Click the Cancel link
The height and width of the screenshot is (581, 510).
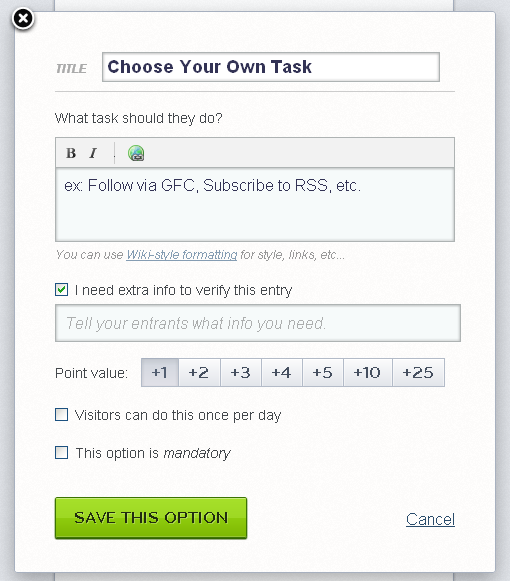(430, 519)
